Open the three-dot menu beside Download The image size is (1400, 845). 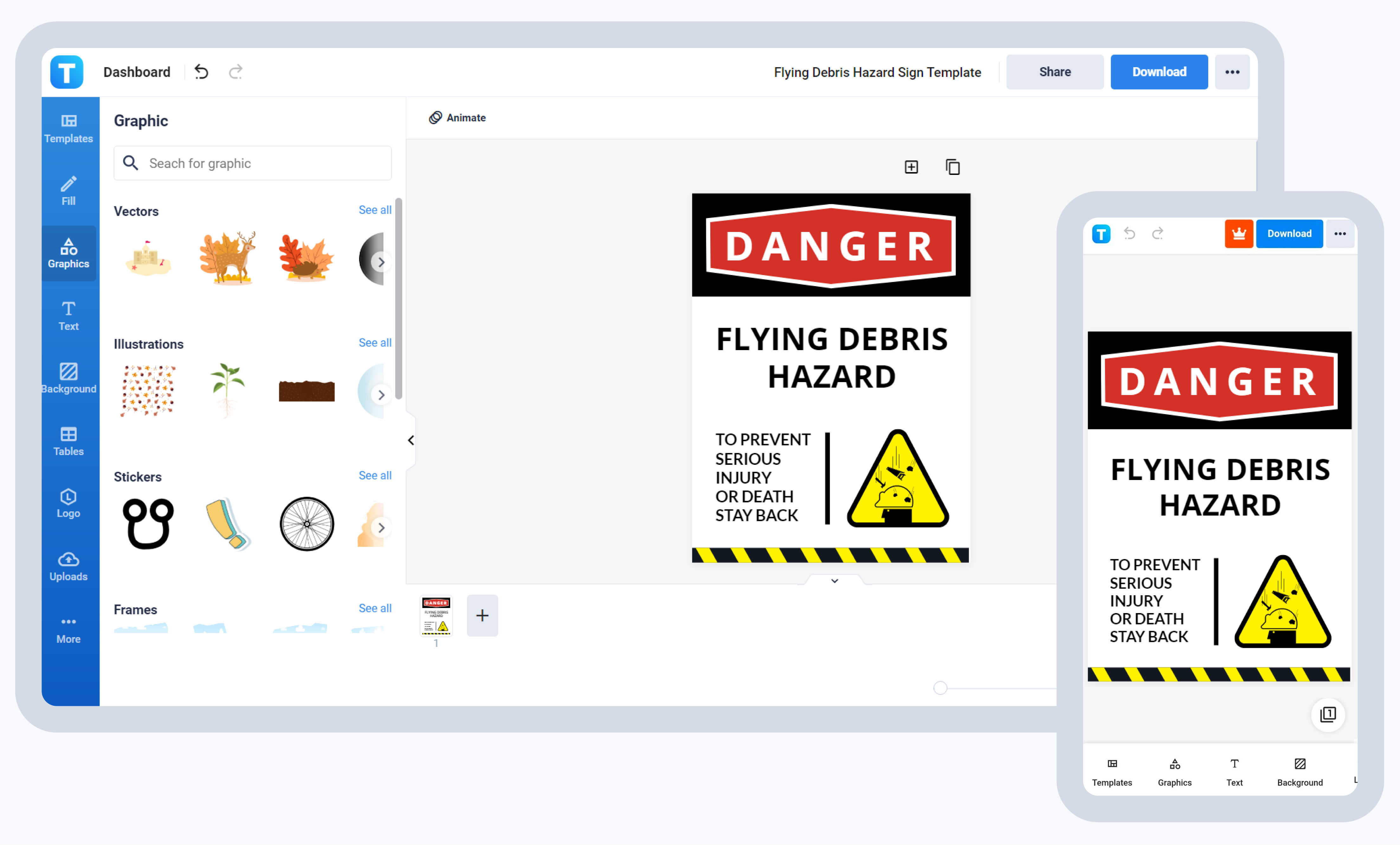click(x=1232, y=72)
